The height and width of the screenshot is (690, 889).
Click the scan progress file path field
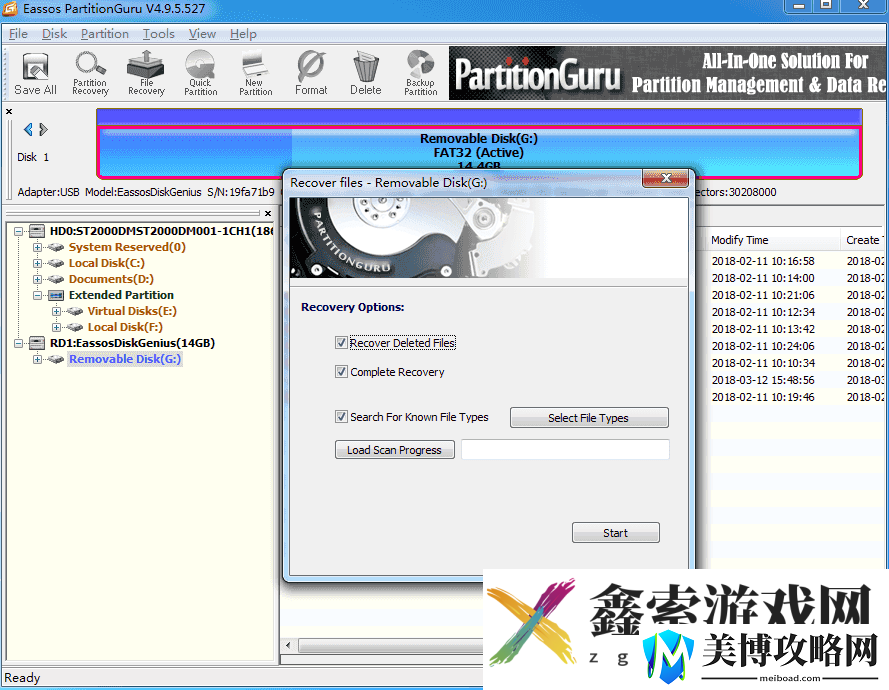(565, 450)
